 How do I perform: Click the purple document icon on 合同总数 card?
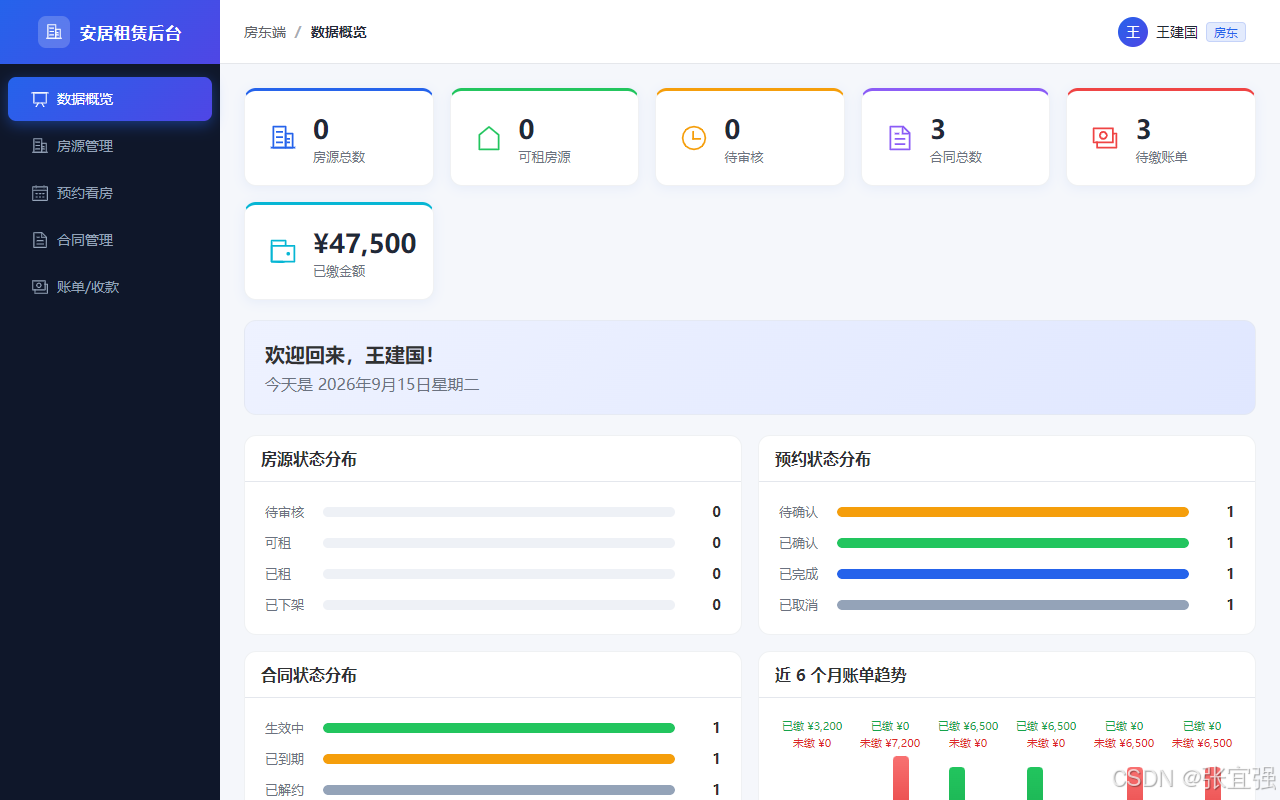coord(900,138)
